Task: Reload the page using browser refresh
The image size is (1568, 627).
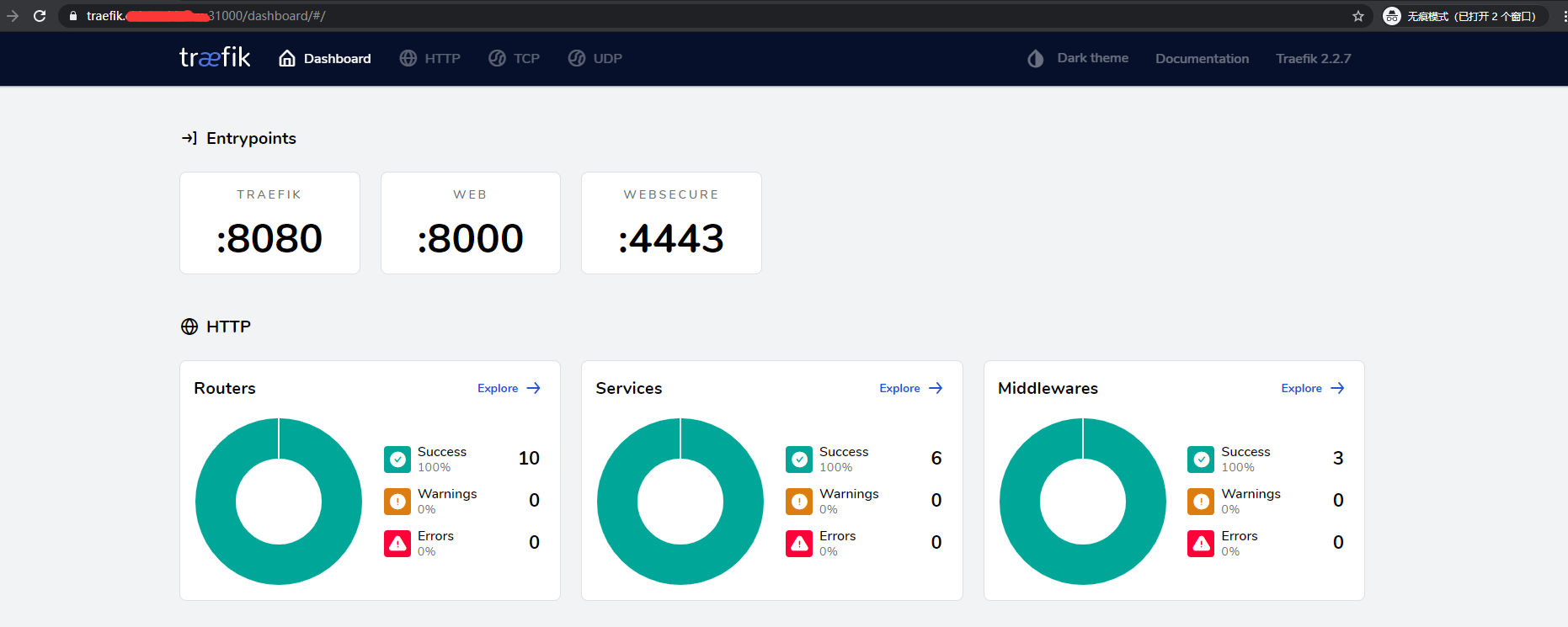Action: click(40, 16)
